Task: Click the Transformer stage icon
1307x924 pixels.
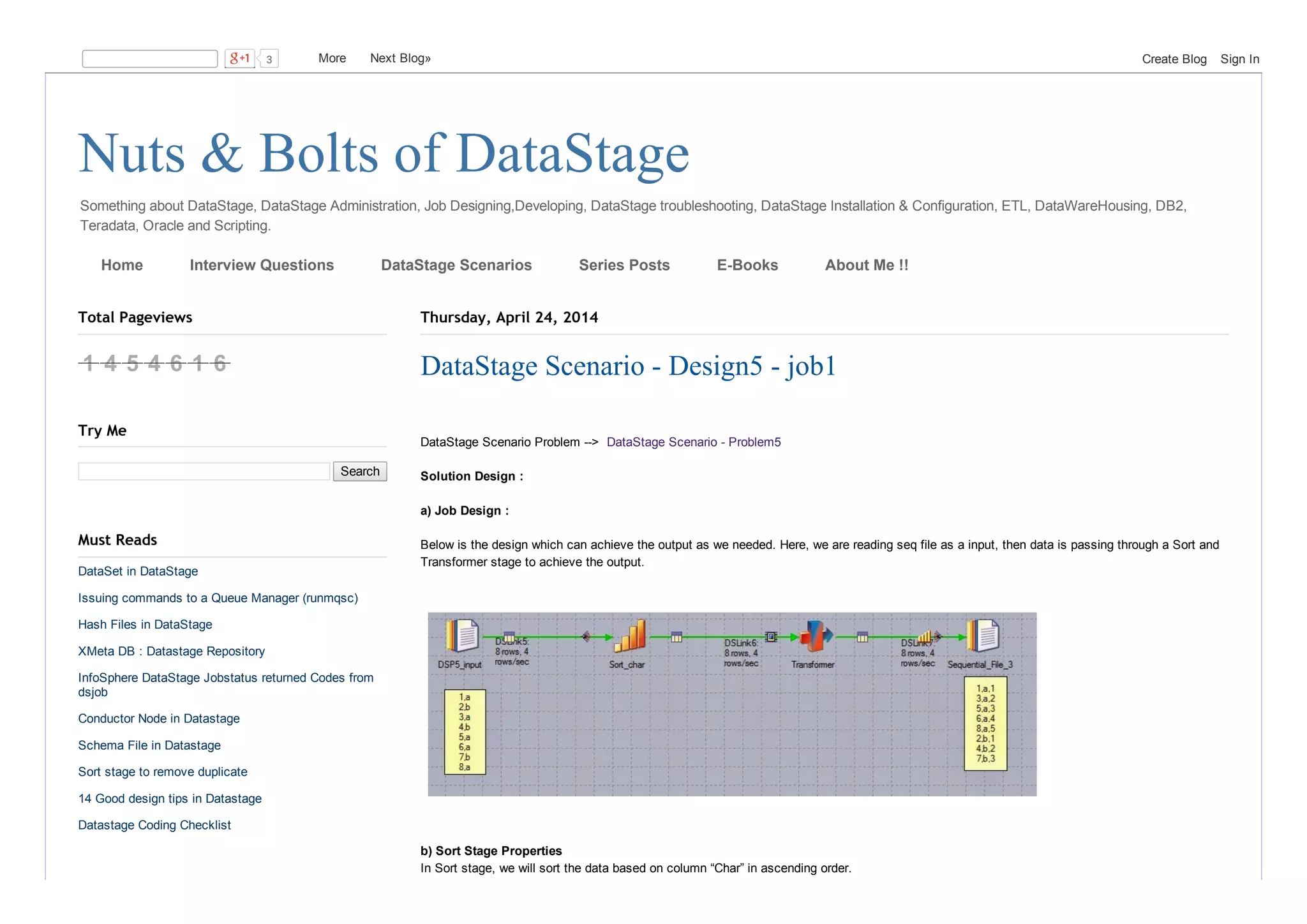Action: pyautogui.click(x=816, y=636)
